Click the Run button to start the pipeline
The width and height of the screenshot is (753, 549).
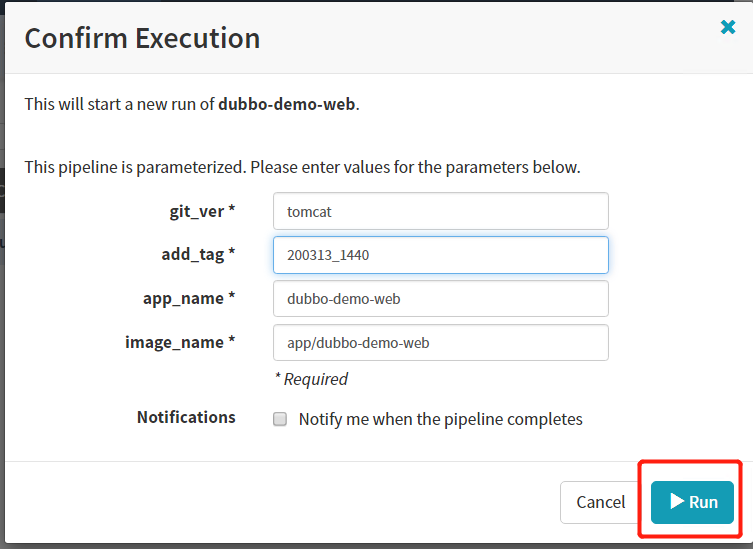coord(692,502)
